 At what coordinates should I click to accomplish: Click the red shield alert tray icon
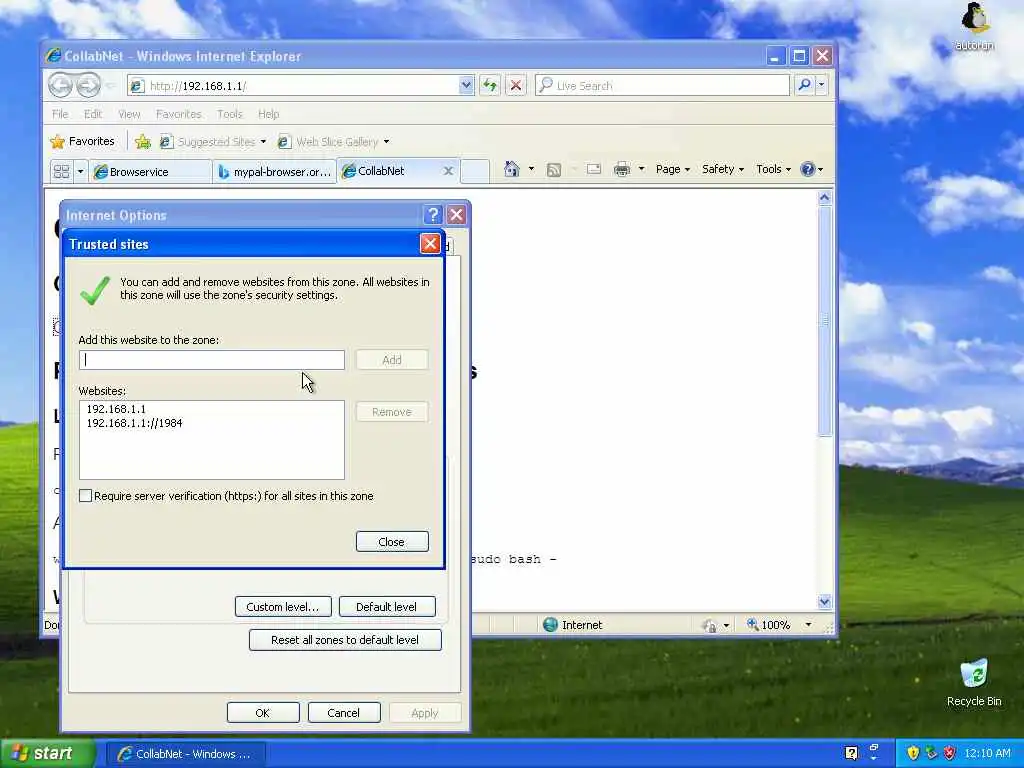[950, 754]
